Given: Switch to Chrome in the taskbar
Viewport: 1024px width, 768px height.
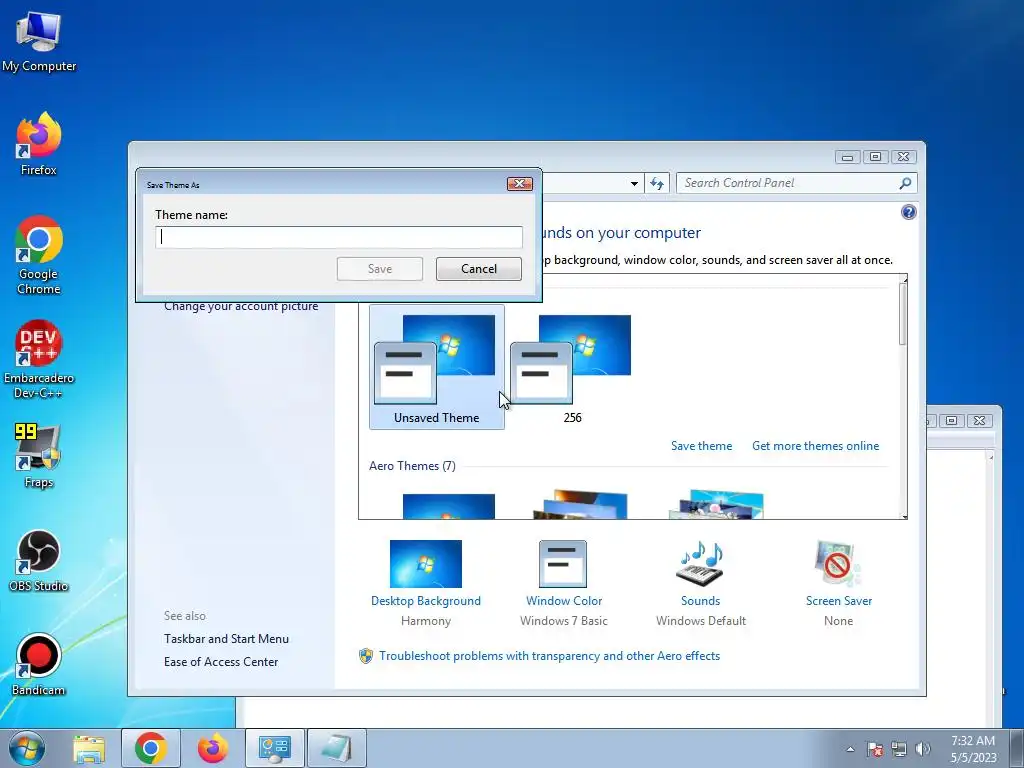Looking at the screenshot, I should (151, 748).
